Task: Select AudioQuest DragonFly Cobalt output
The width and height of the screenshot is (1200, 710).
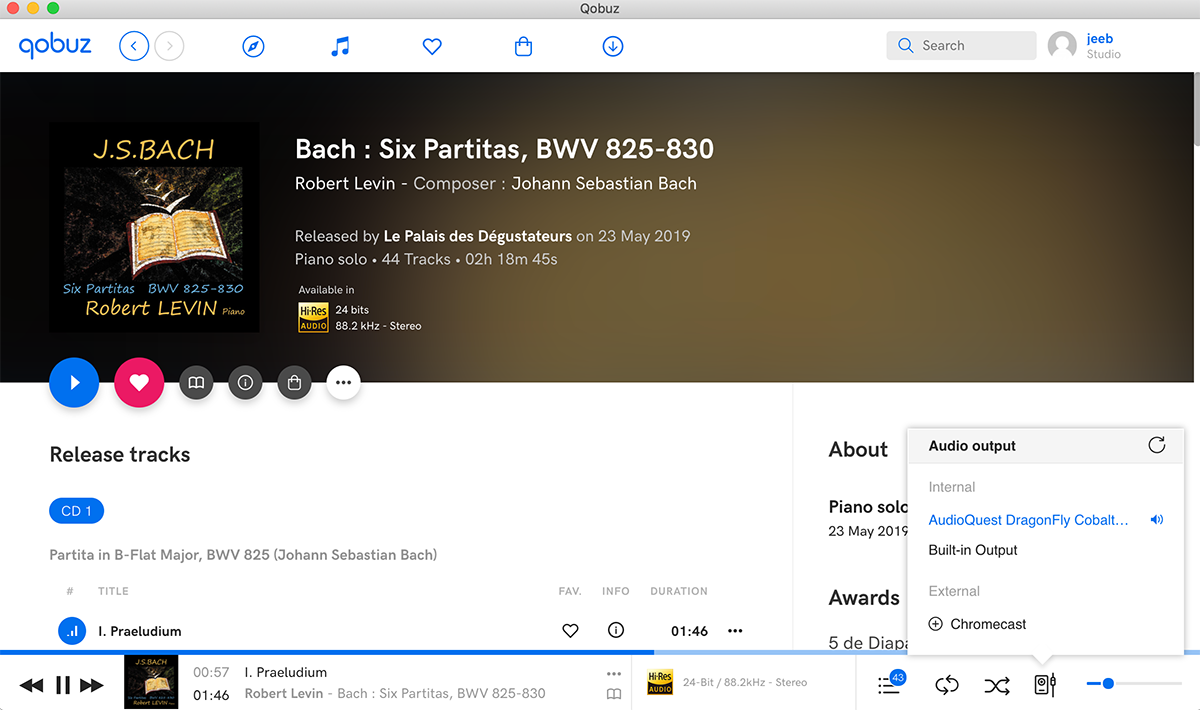Action: [1028, 520]
